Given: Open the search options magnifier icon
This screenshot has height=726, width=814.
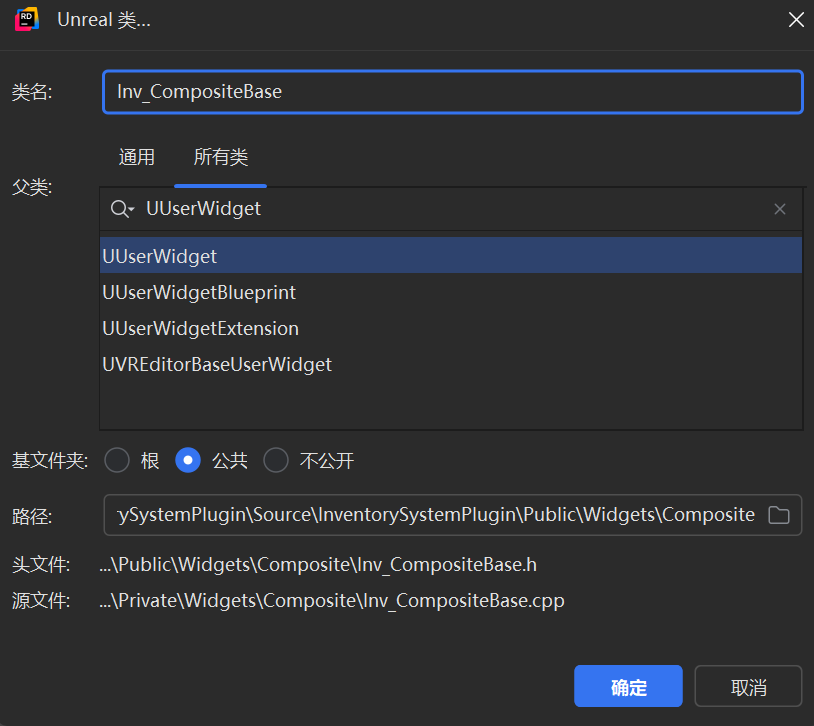Looking at the screenshot, I should click(122, 209).
